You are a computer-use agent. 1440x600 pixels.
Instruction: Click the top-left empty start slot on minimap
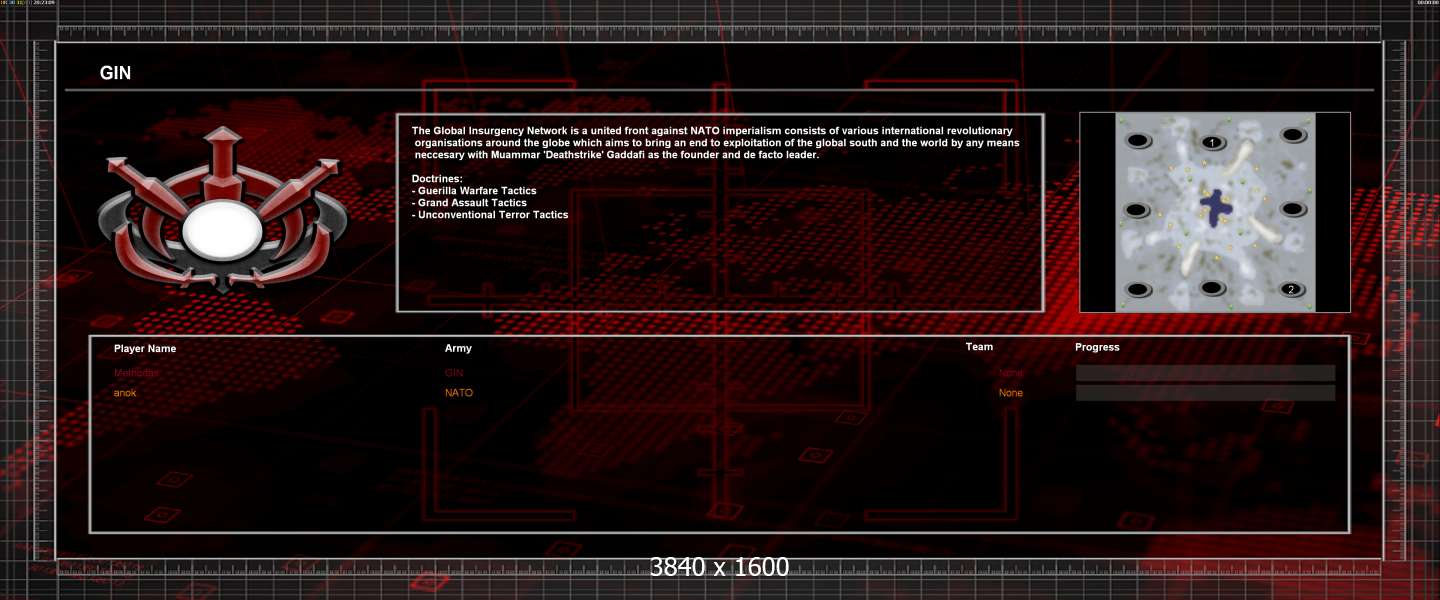tap(1139, 141)
